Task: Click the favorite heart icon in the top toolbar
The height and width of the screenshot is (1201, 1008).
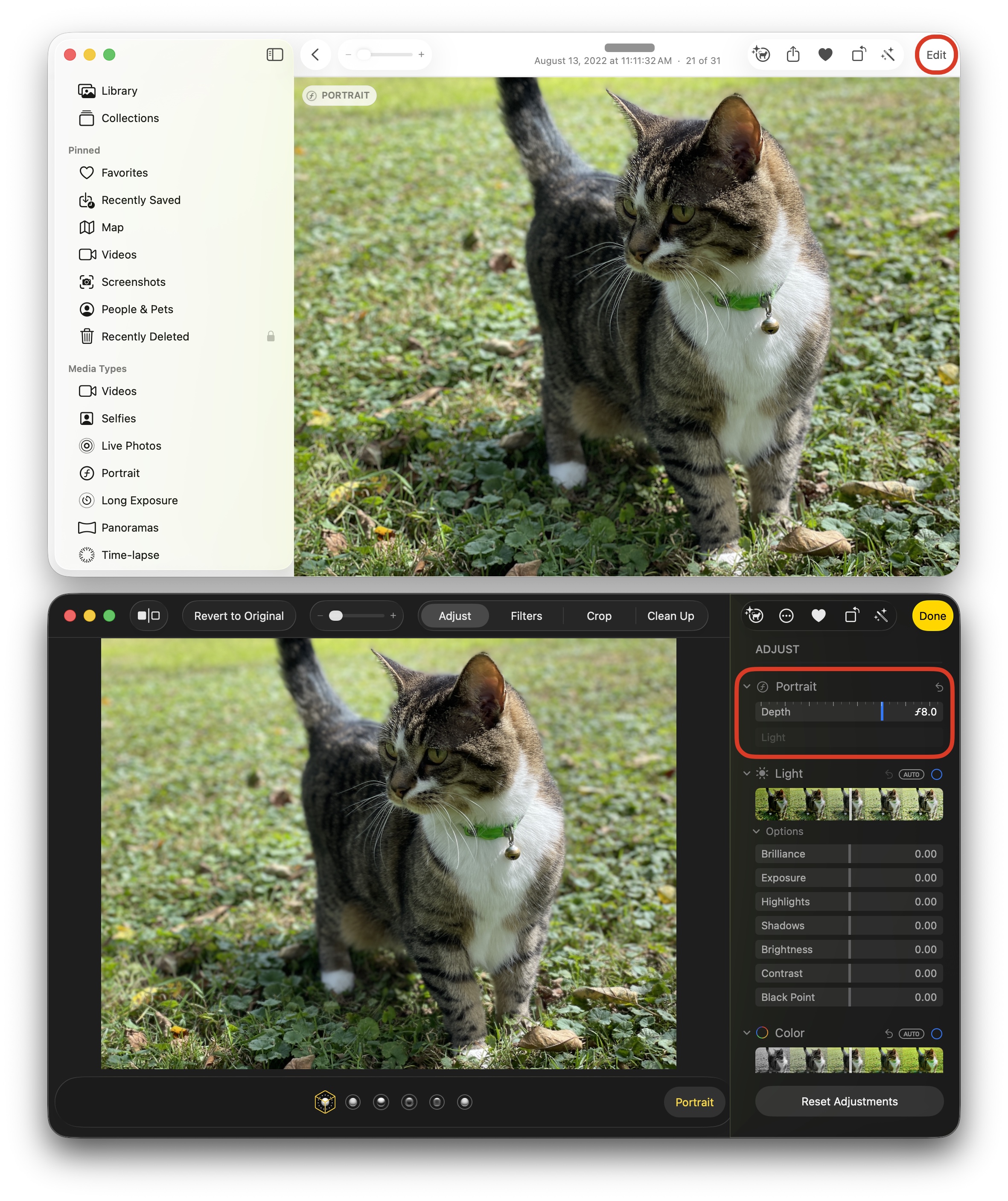Action: [824, 55]
